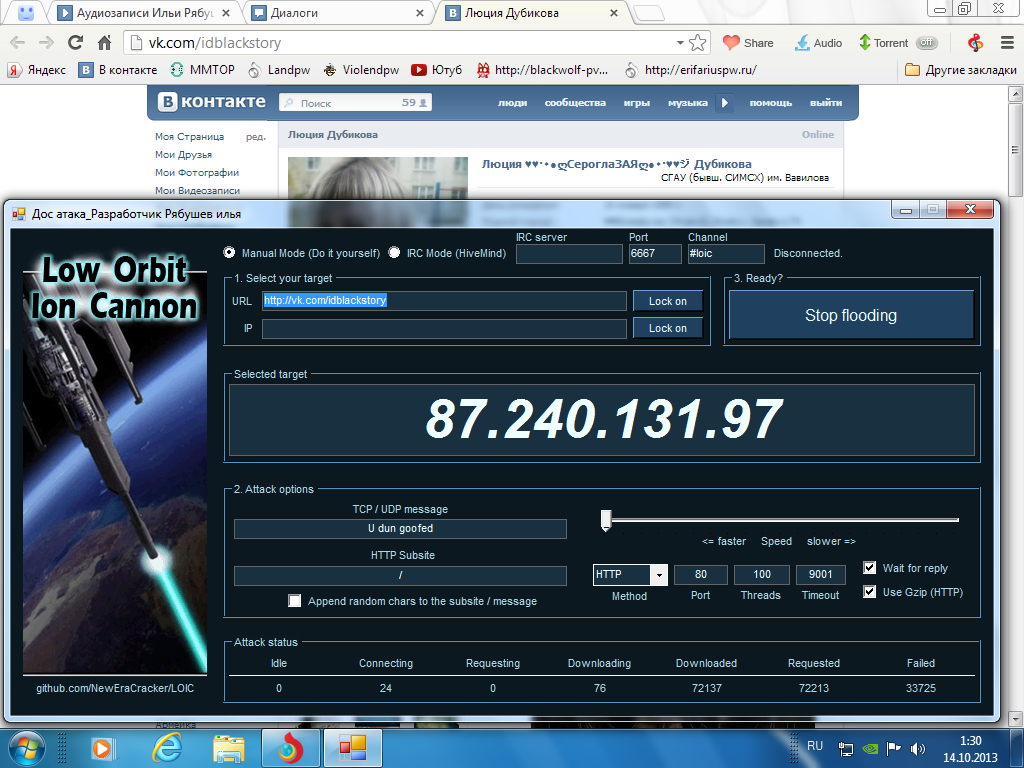Open Другие закладки folder

pos(961,70)
